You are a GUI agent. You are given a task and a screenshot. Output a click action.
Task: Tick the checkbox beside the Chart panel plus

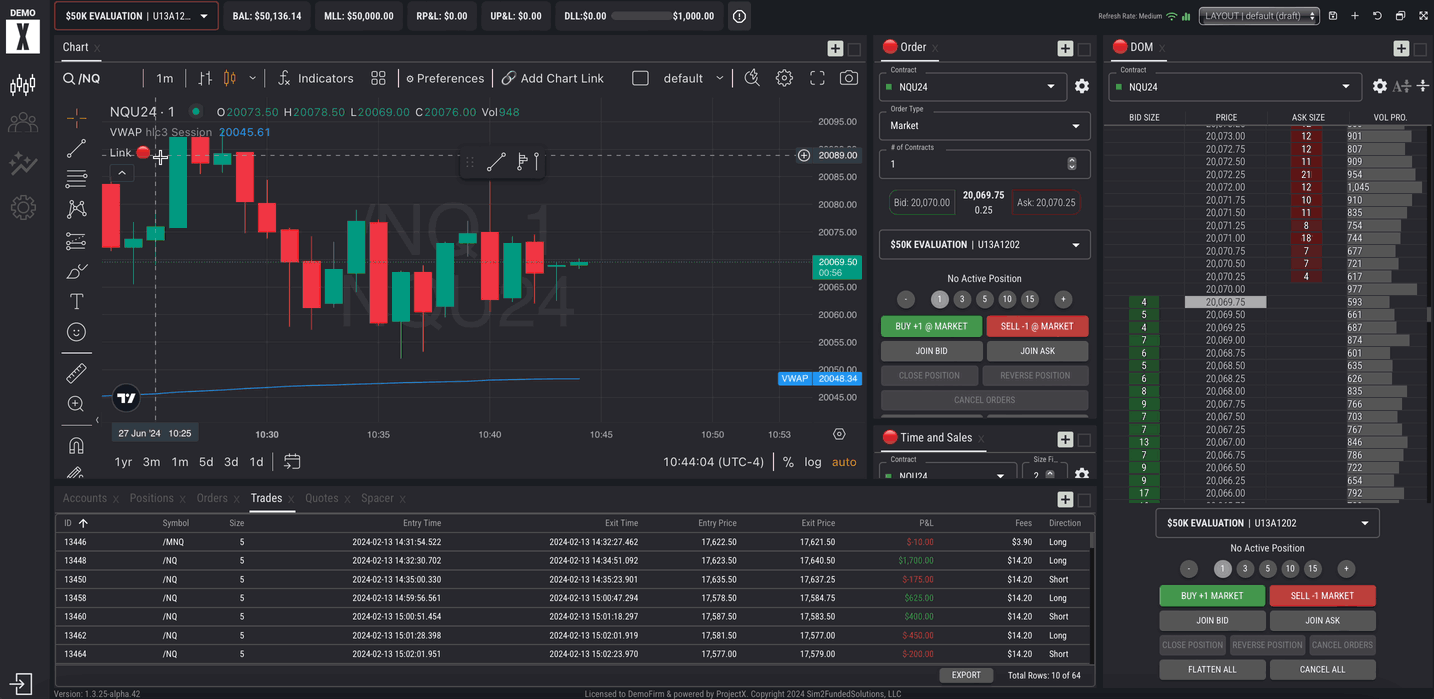[x=854, y=49]
